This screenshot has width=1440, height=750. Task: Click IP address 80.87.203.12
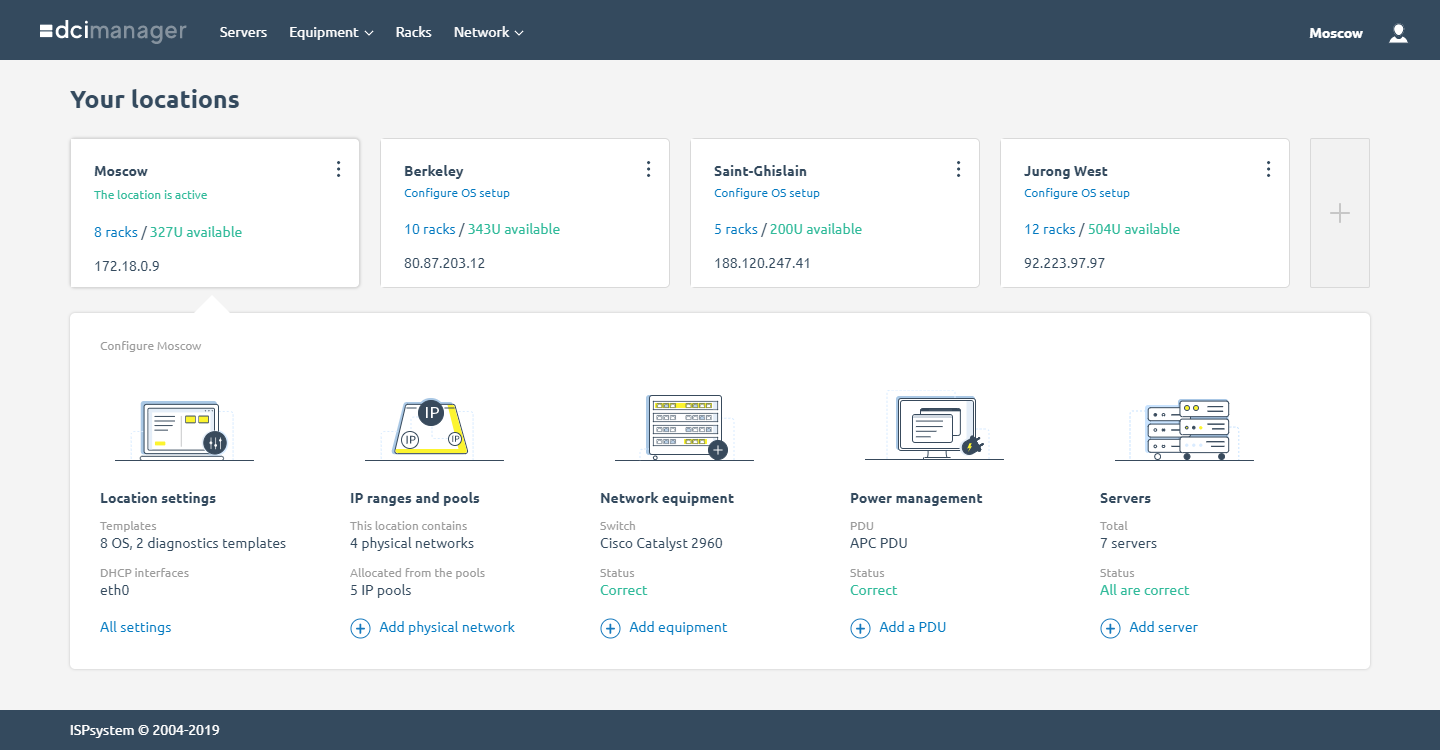[444, 263]
